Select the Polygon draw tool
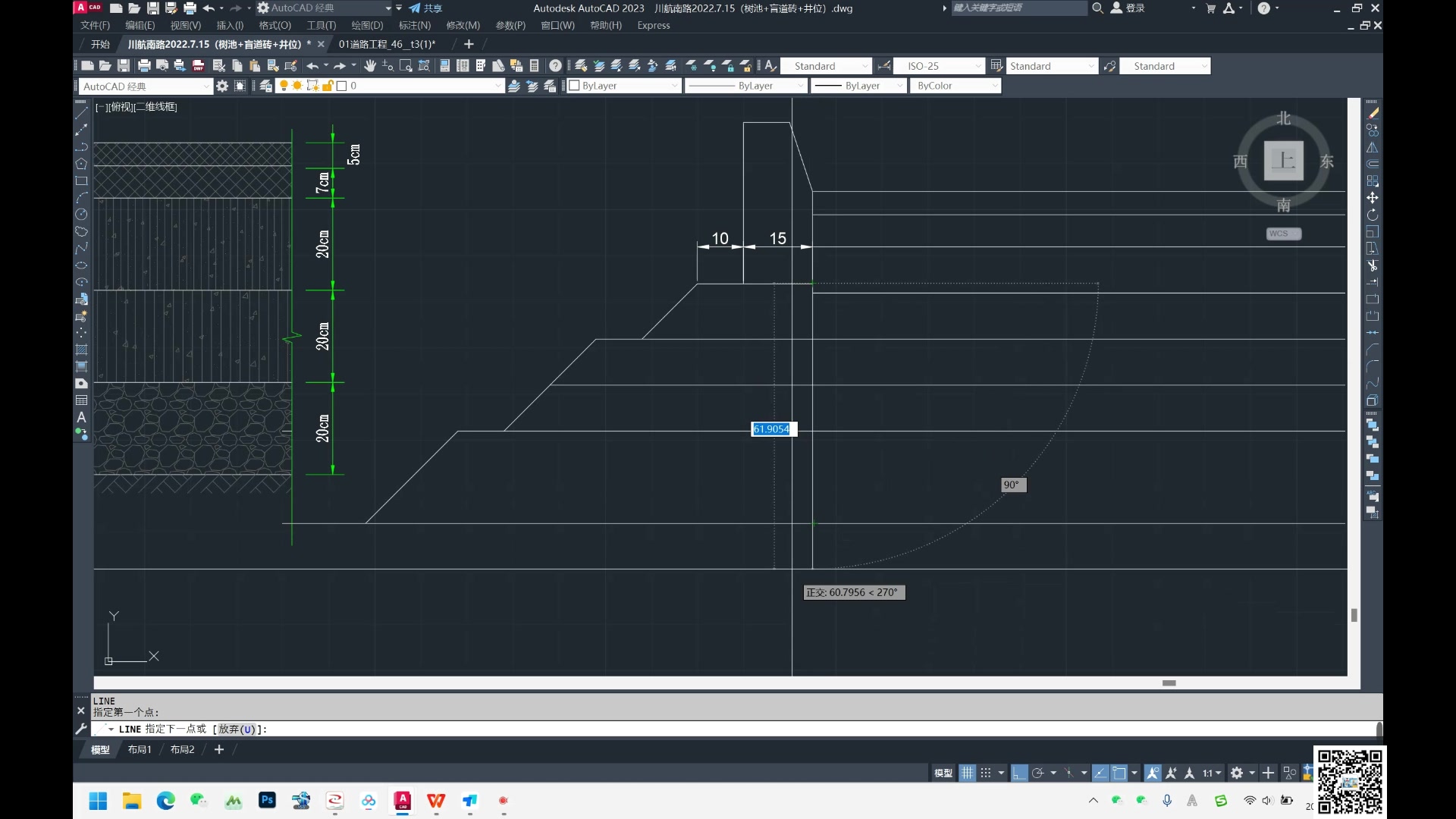The width and height of the screenshot is (1456, 819). coord(81,164)
